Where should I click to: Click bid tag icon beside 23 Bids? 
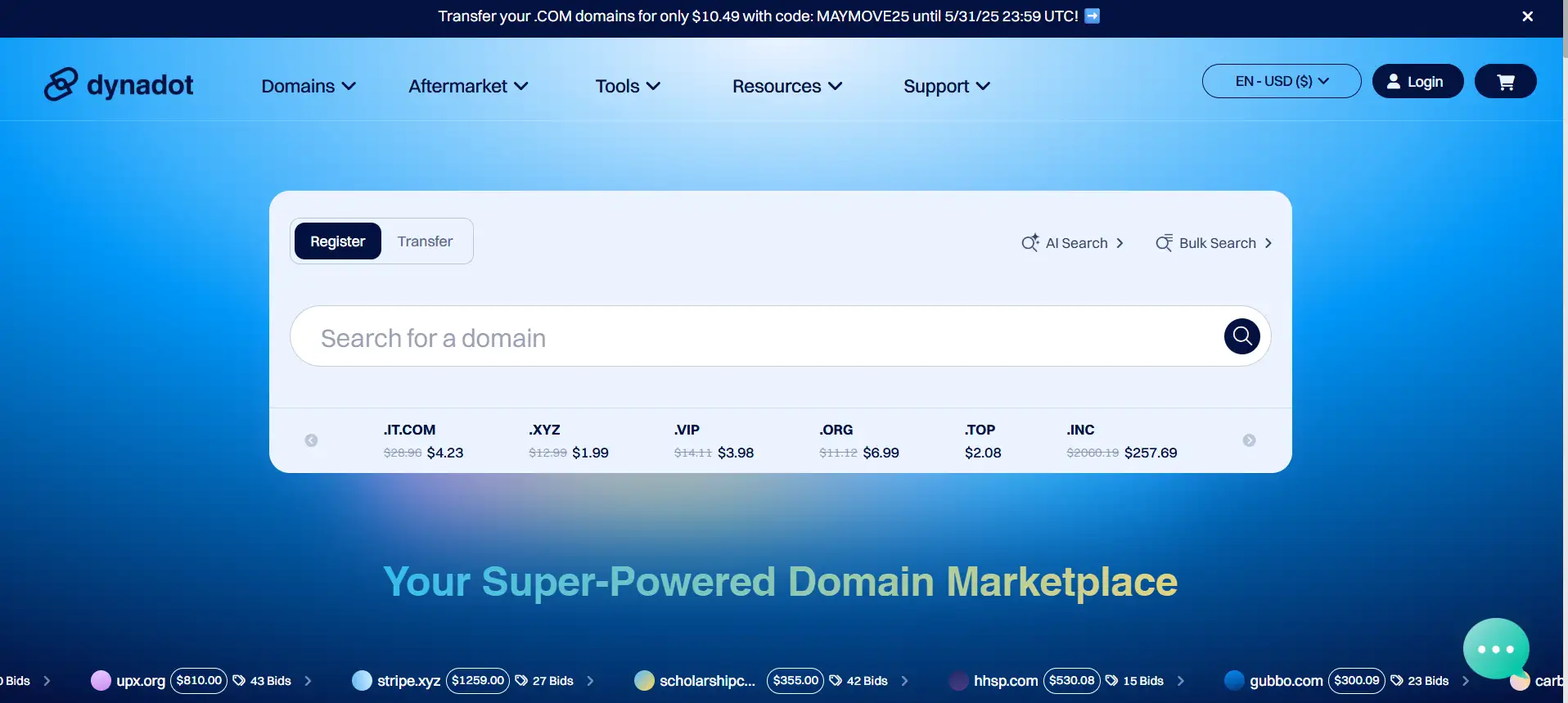tap(1397, 680)
